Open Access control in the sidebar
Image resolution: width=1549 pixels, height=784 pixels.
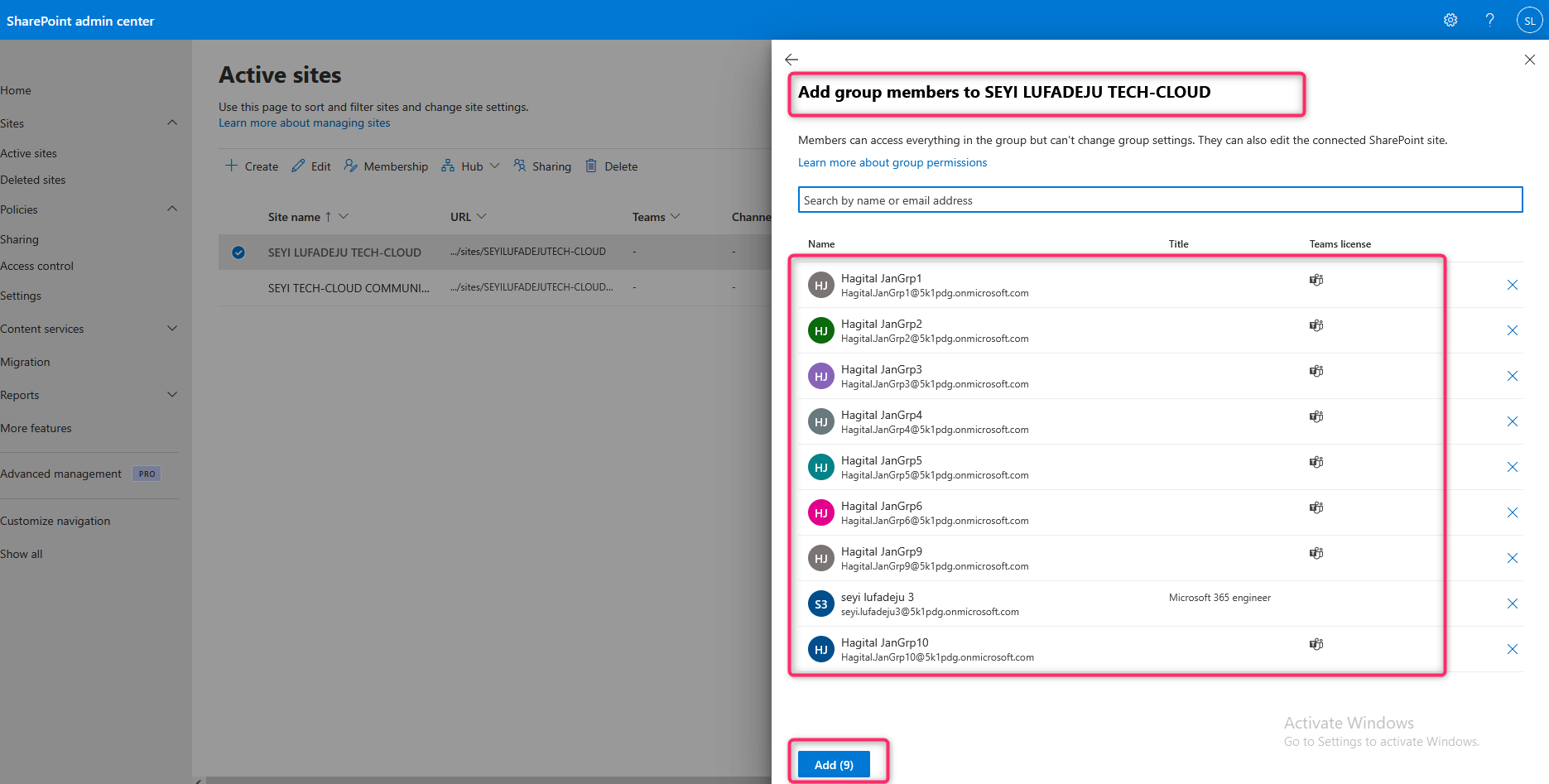point(37,266)
